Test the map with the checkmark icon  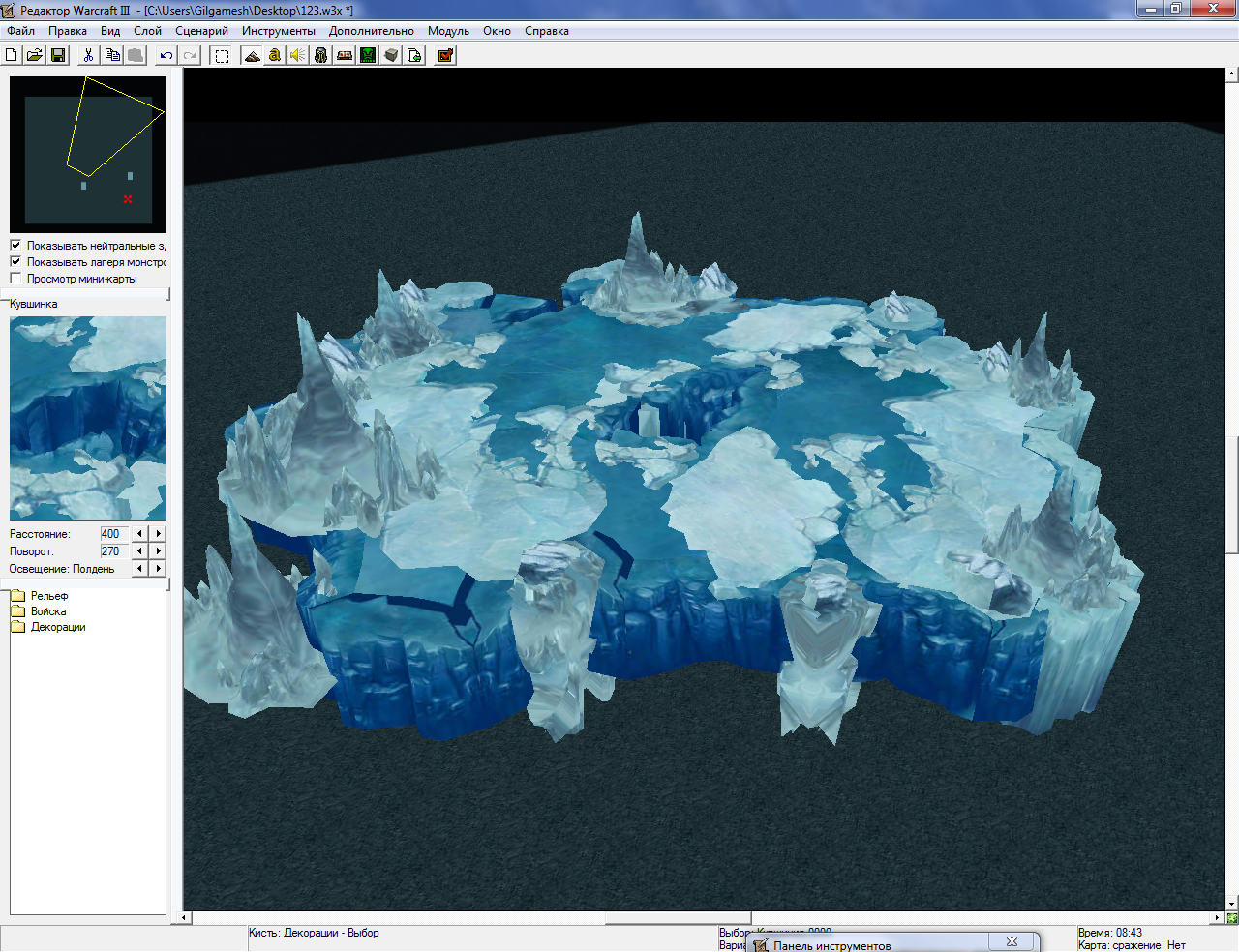pos(445,55)
